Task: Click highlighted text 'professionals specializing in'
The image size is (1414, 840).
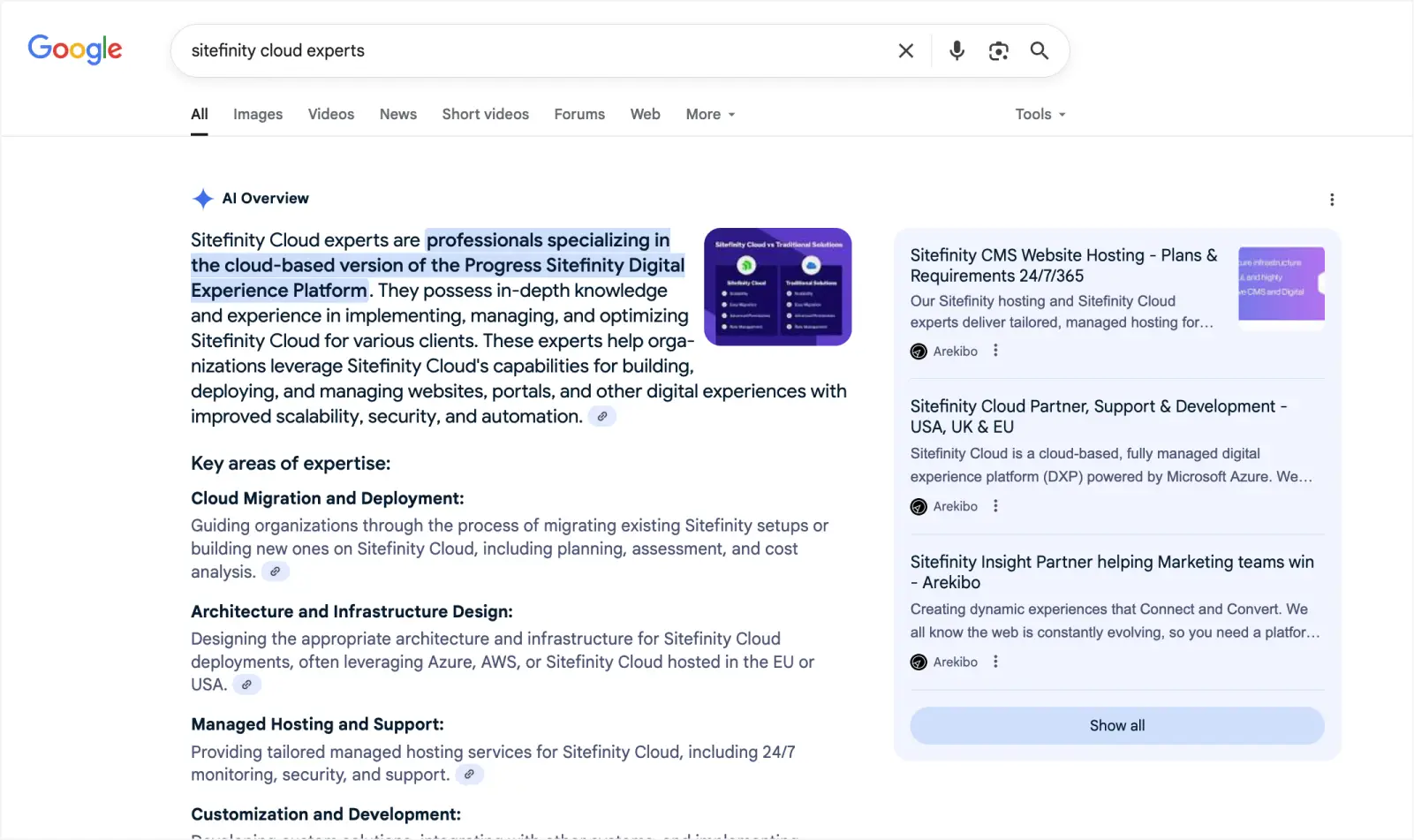Action: (548, 240)
